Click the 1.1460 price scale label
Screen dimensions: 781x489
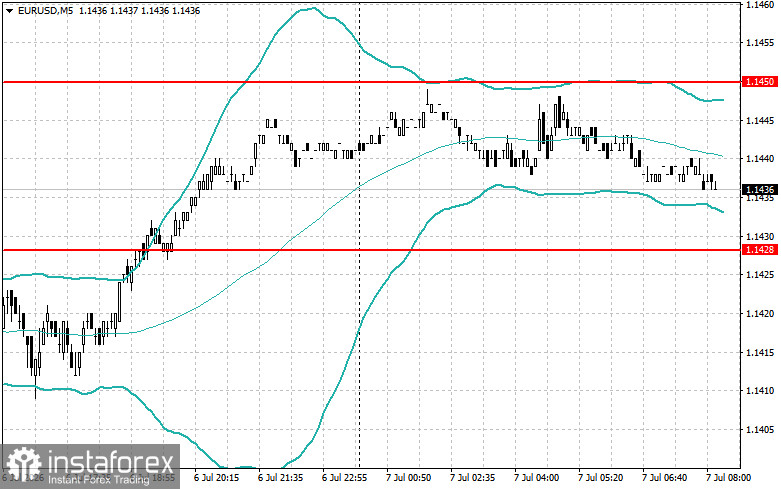point(759,4)
